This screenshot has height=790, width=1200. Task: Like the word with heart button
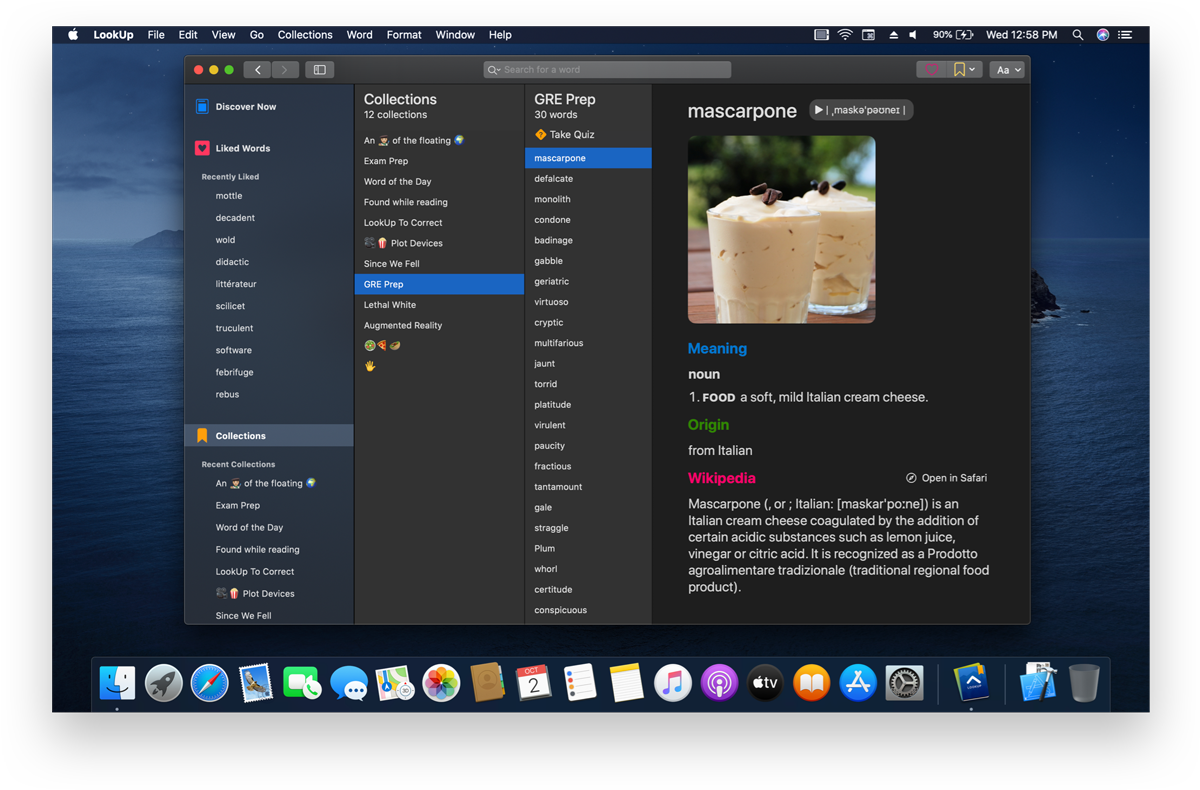[931, 70]
